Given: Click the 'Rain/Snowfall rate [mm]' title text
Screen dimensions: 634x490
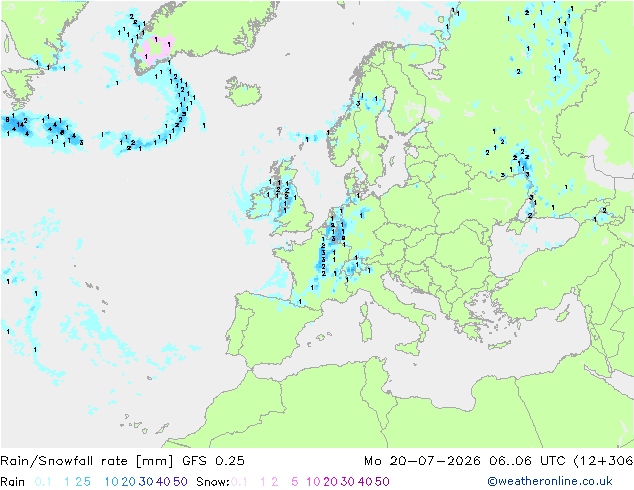Looking at the screenshot, I should point(87,460).
